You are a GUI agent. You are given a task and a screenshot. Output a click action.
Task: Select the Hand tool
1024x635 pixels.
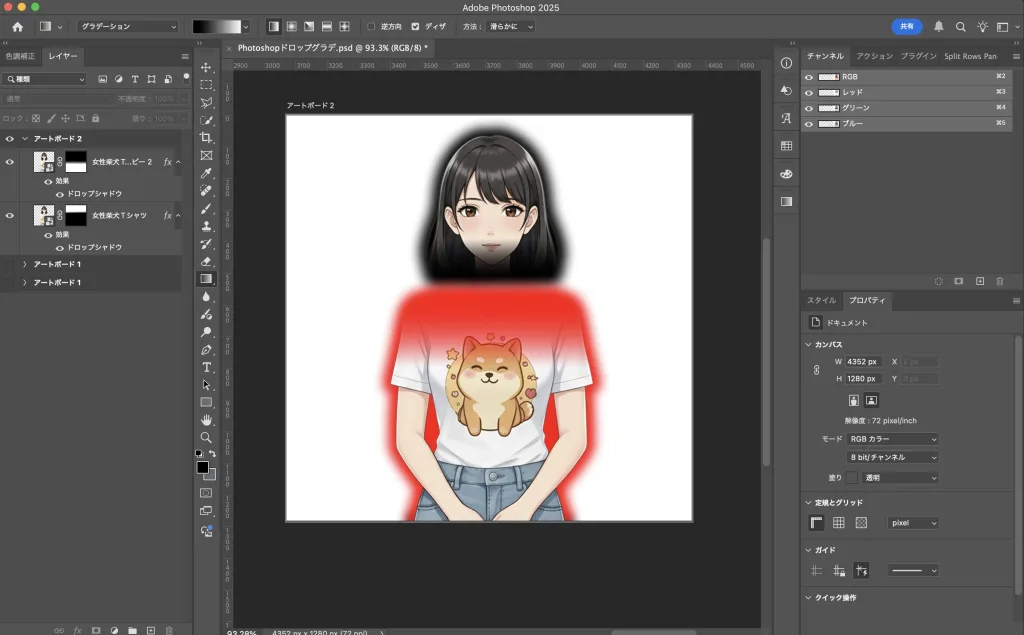coord(206,420)
